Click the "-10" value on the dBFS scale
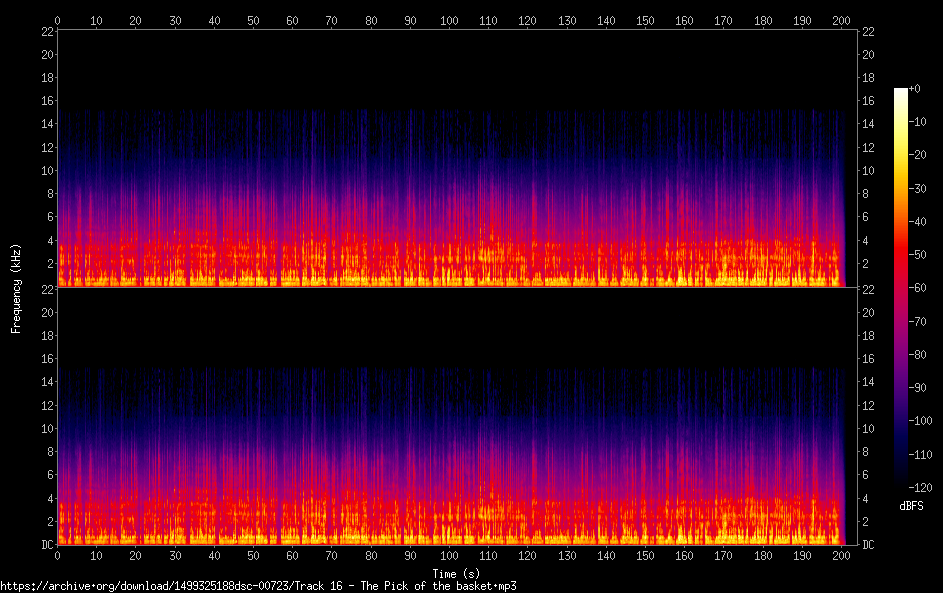Viewport: 943px width, 593px height. [918, 121]
